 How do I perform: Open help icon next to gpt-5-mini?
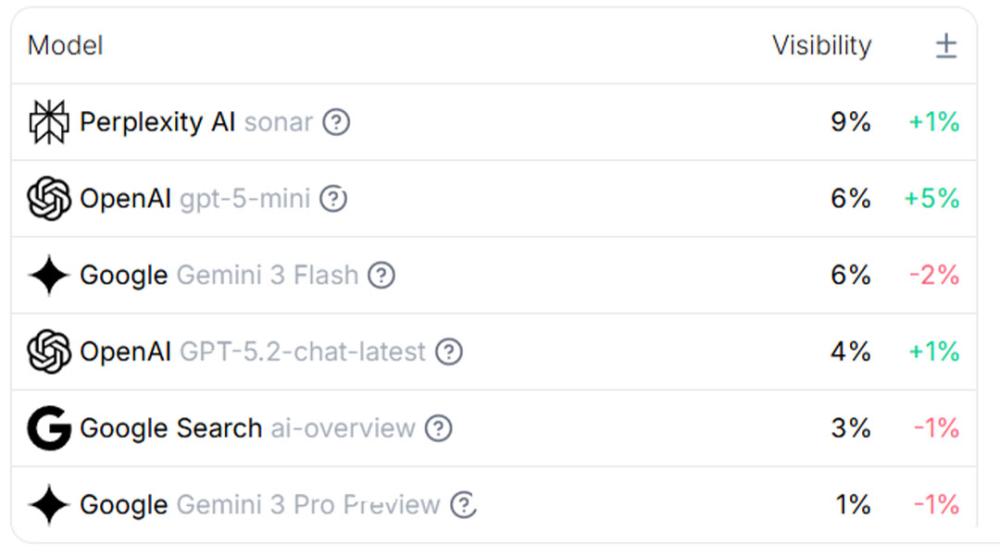tap(333, 199)
